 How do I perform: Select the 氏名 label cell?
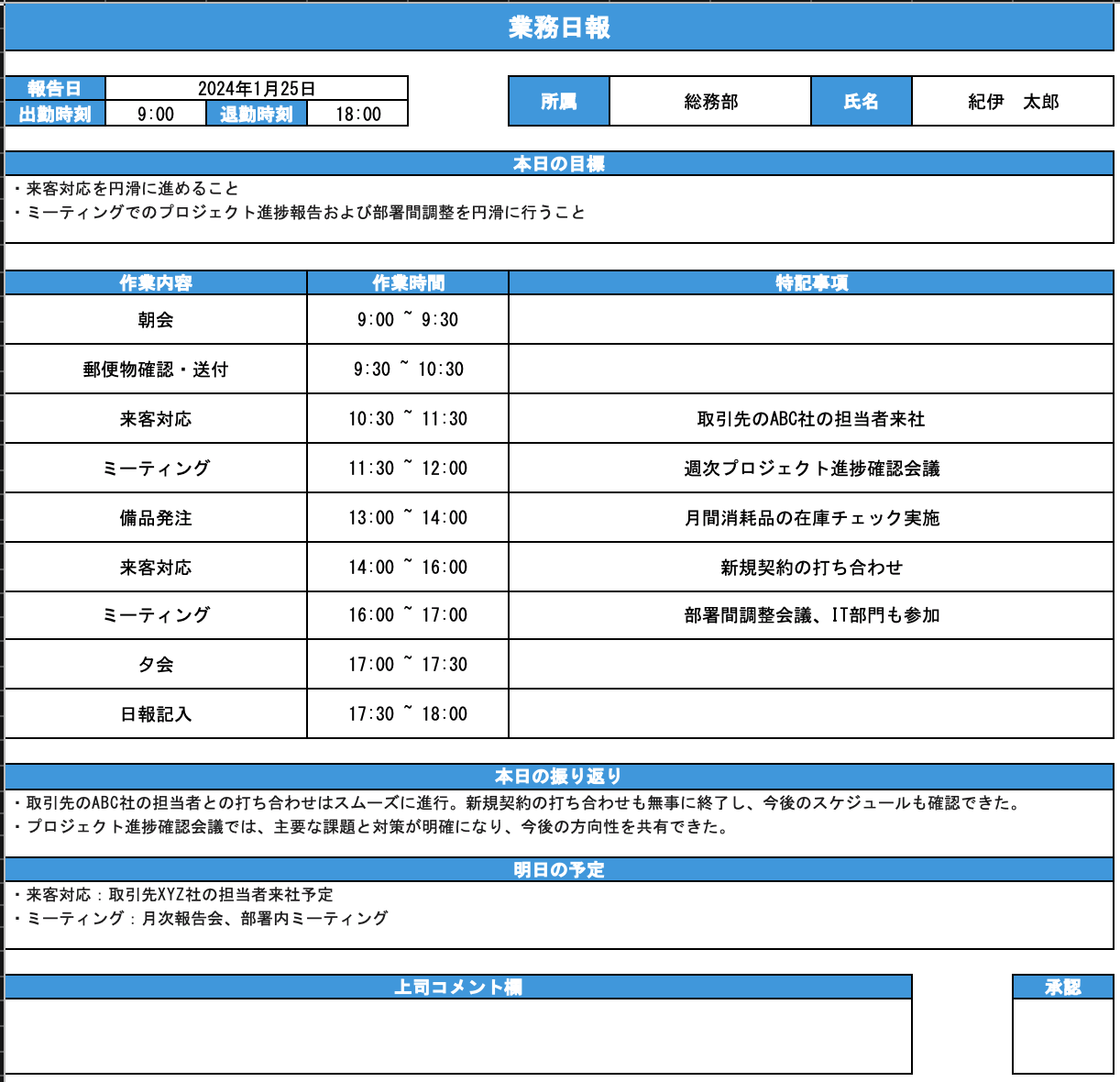860,101
